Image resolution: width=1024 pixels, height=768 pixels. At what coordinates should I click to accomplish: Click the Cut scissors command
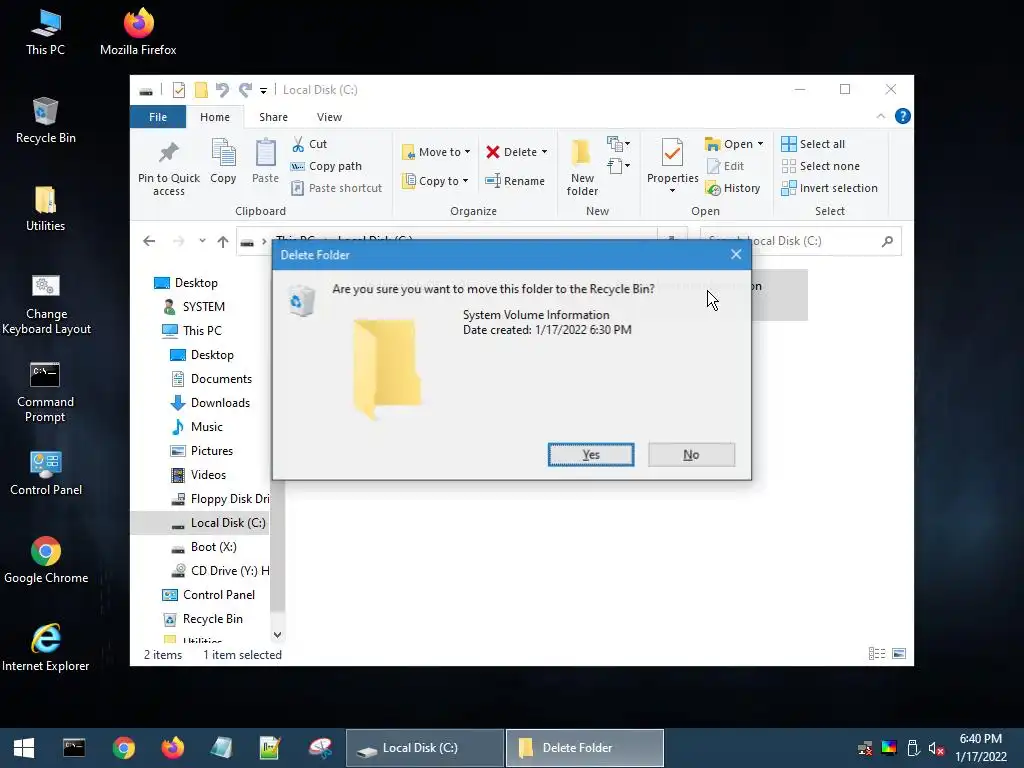point(310,144)
